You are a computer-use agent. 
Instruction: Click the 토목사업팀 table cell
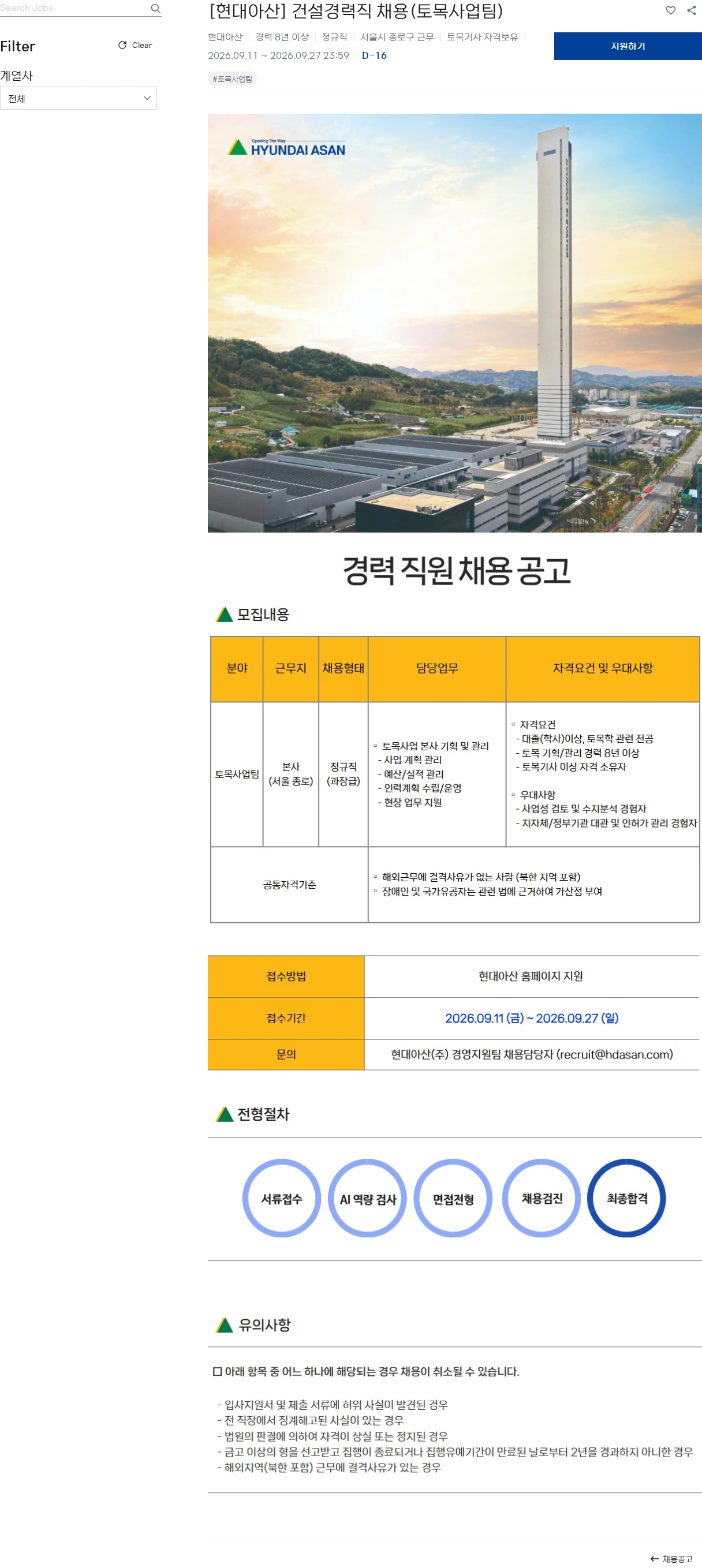pyautogui.click(x=237, y=774)
